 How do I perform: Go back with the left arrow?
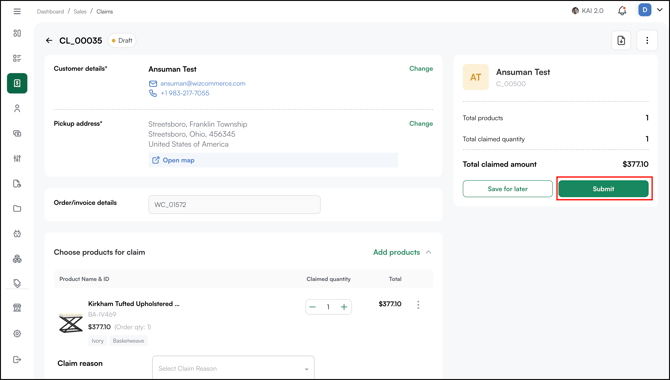(x=49, y=41)
